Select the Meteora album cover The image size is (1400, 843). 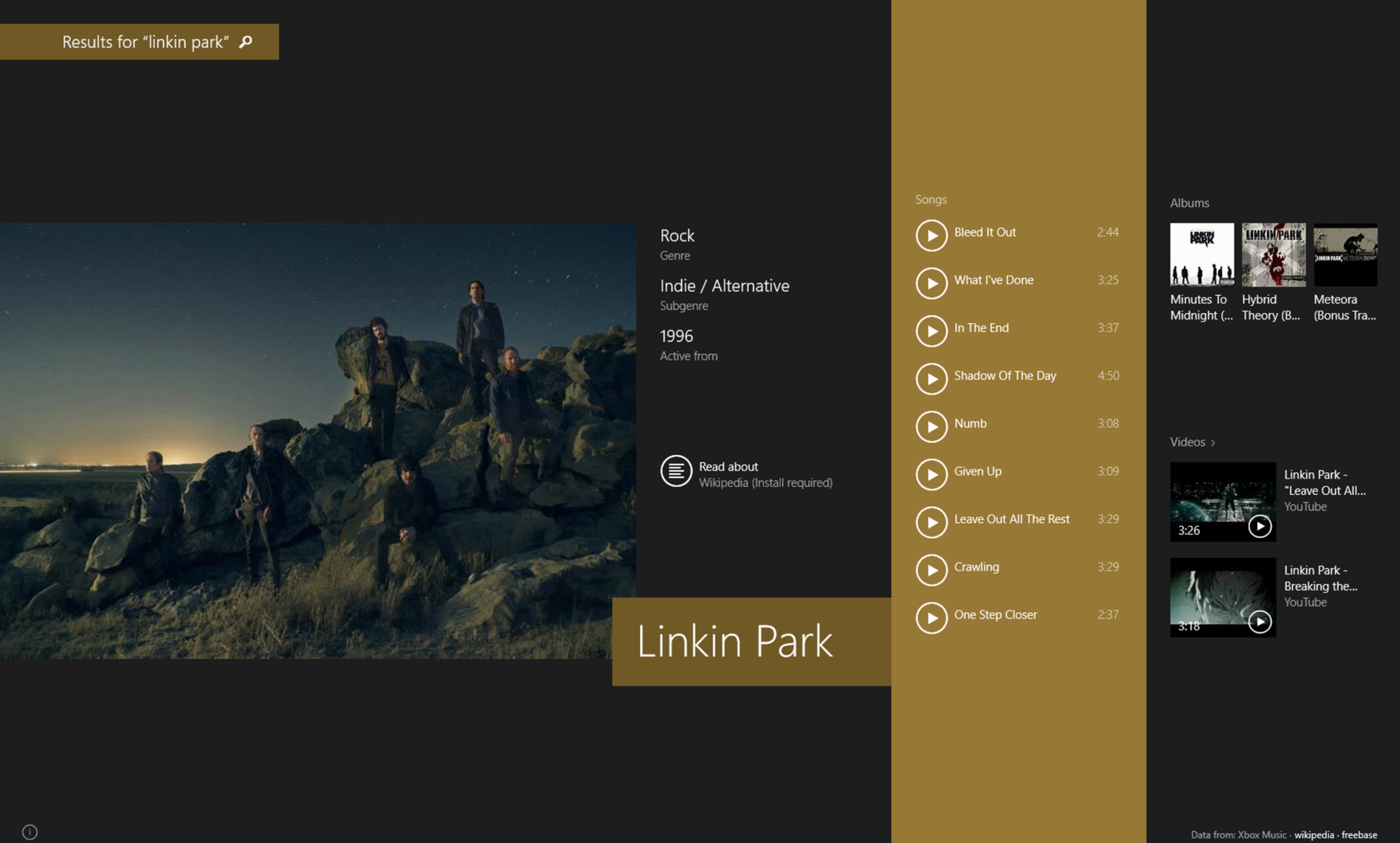click(x=1345, y=254)
